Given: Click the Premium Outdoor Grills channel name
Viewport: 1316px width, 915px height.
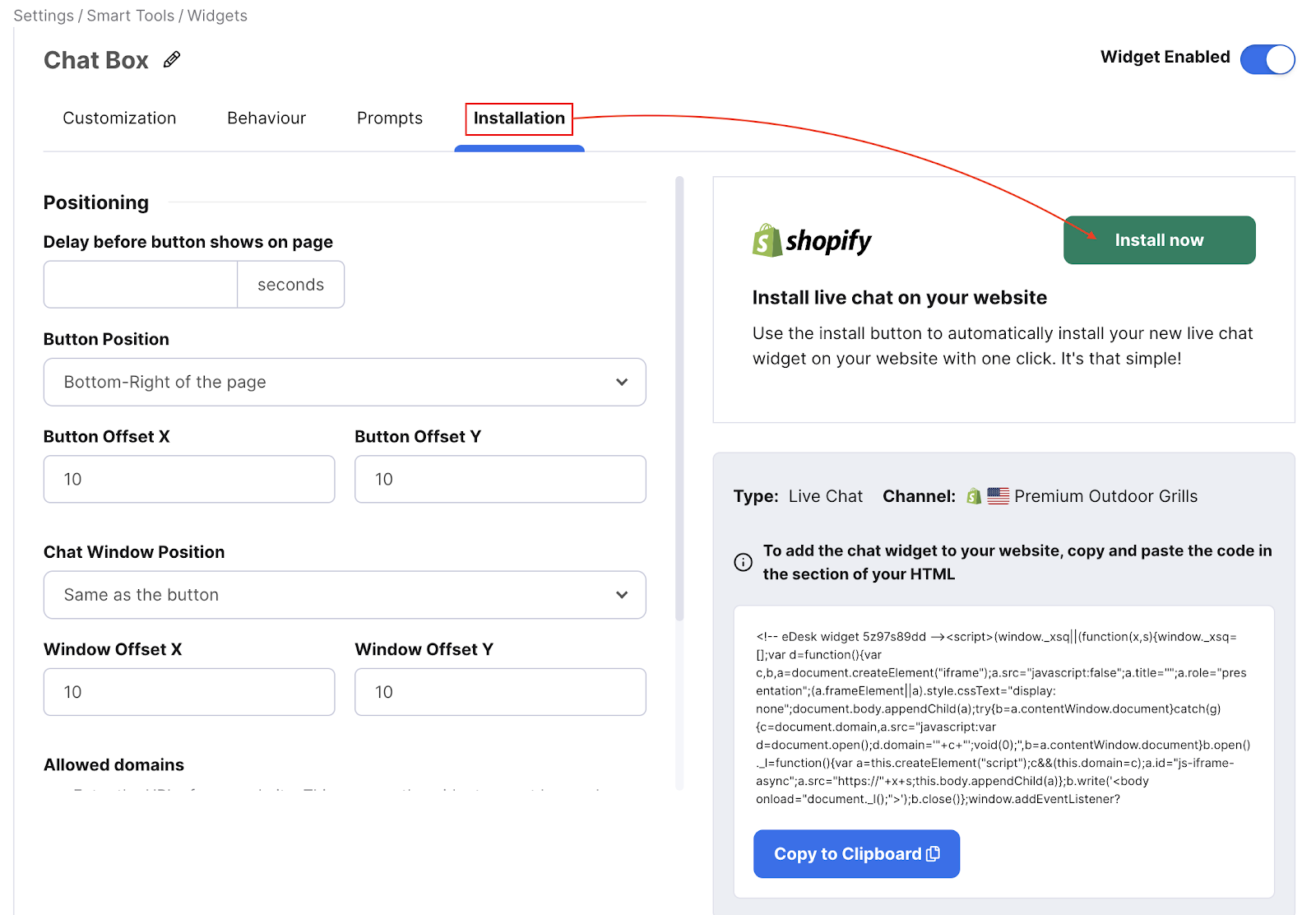Looking at the screenshot, I should point(1105,496).
